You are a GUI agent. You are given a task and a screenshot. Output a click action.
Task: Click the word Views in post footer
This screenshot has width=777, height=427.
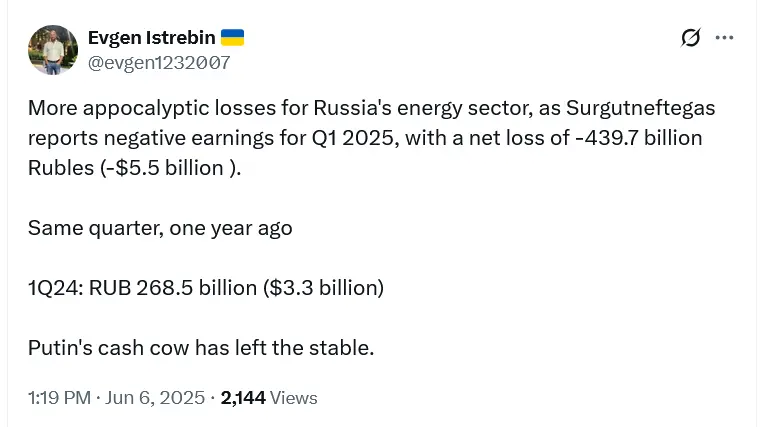tap(294, 398)
